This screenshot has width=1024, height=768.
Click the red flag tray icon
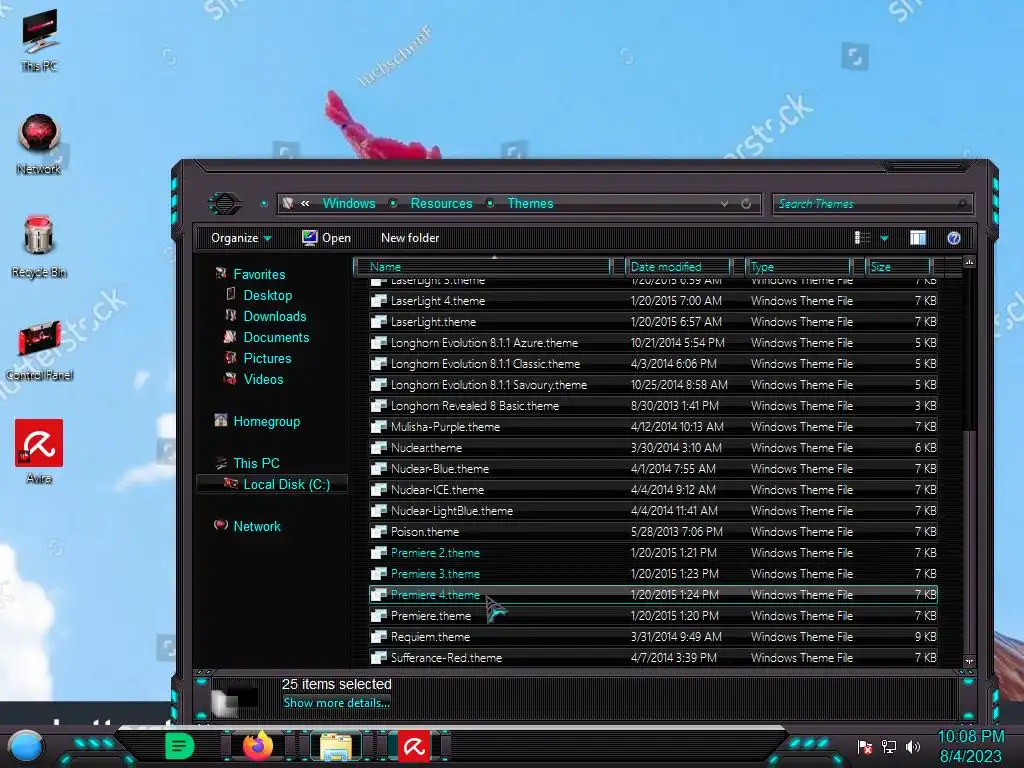[865, 746]
